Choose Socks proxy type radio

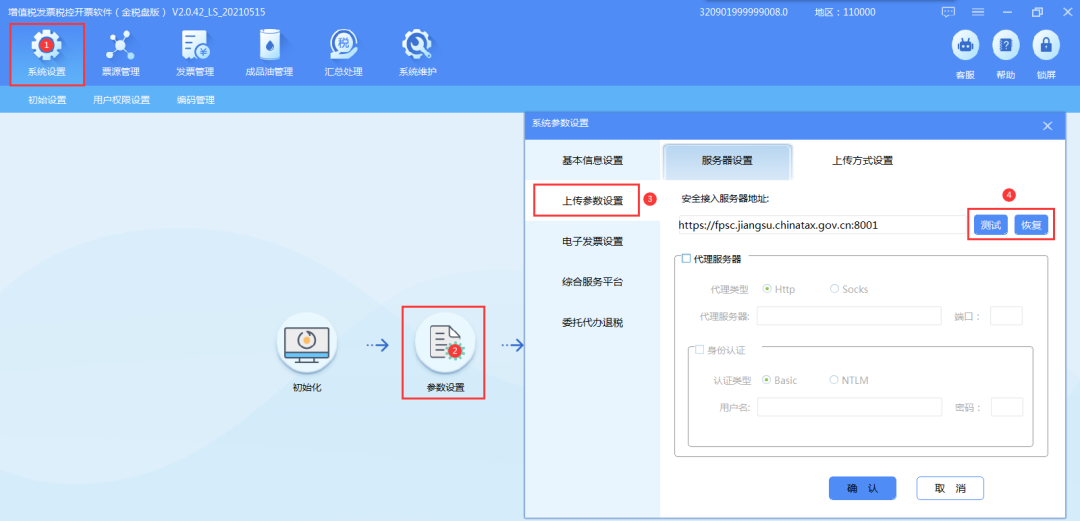click(x=834, y=289)
